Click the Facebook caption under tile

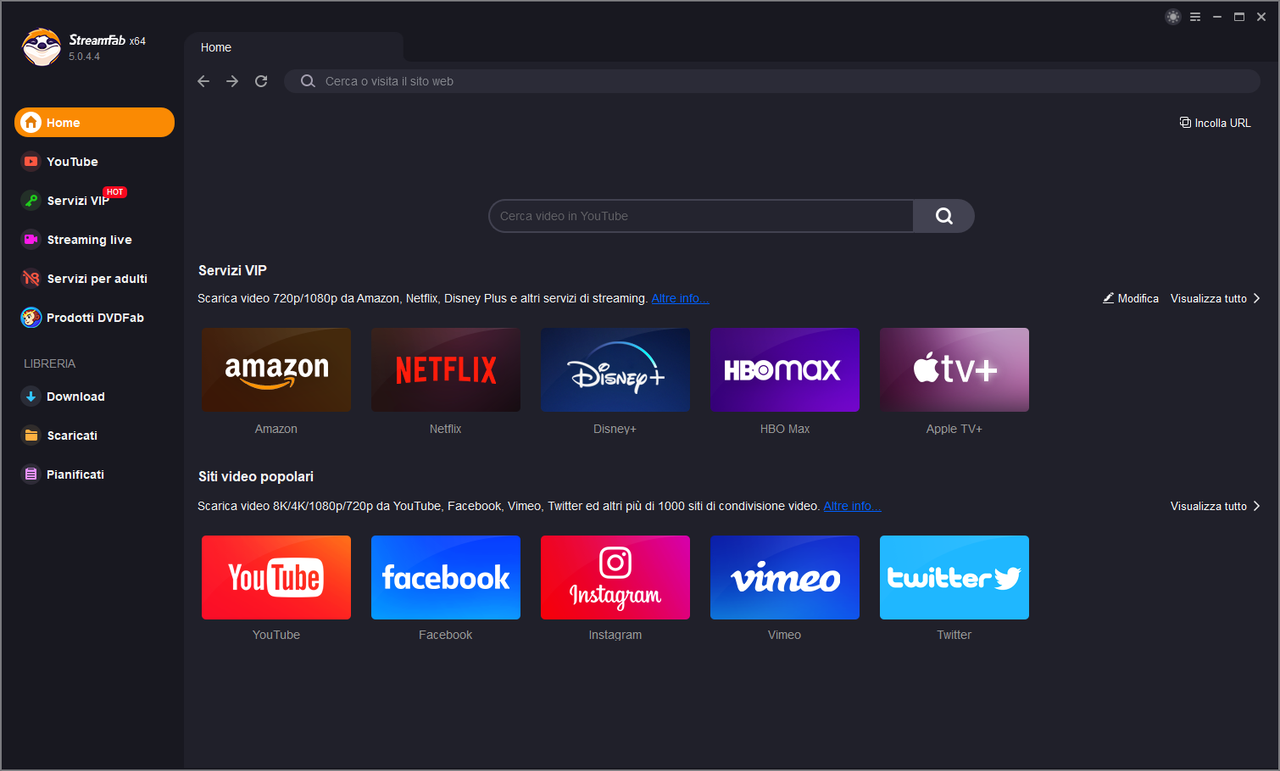click(x=445, y=635)
